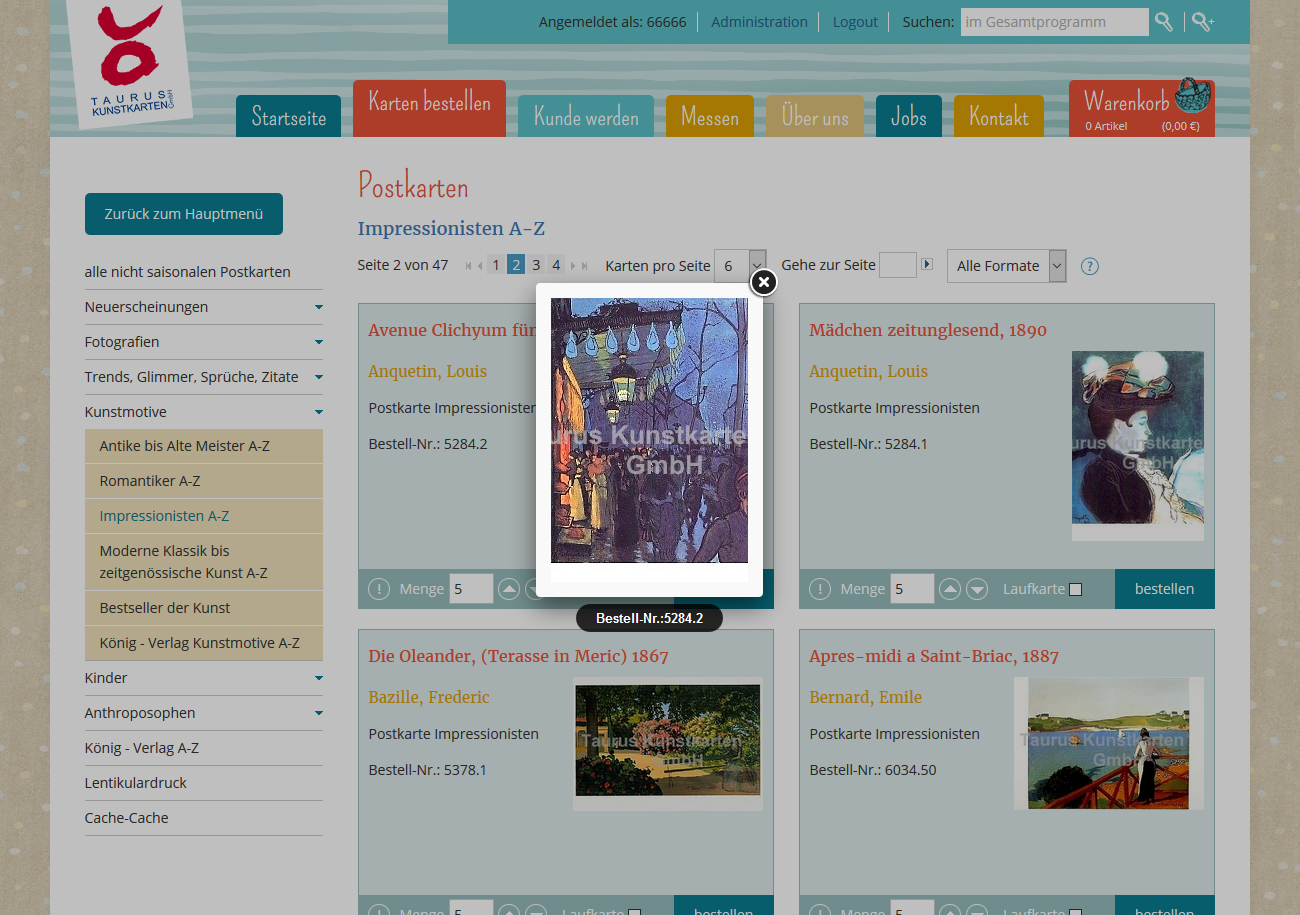Select König - Verlag A-Z category
1300x915 pixels.
tap(142, 748)
